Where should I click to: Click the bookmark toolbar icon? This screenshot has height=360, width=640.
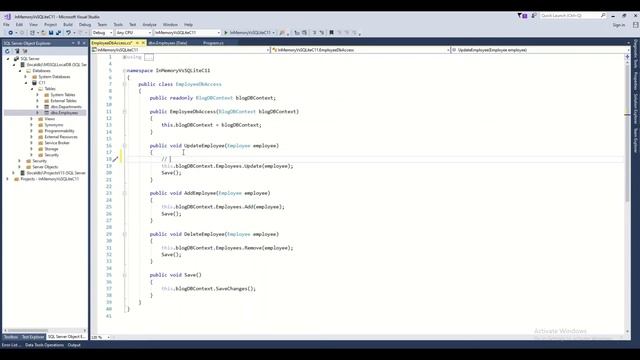(331, 33)
